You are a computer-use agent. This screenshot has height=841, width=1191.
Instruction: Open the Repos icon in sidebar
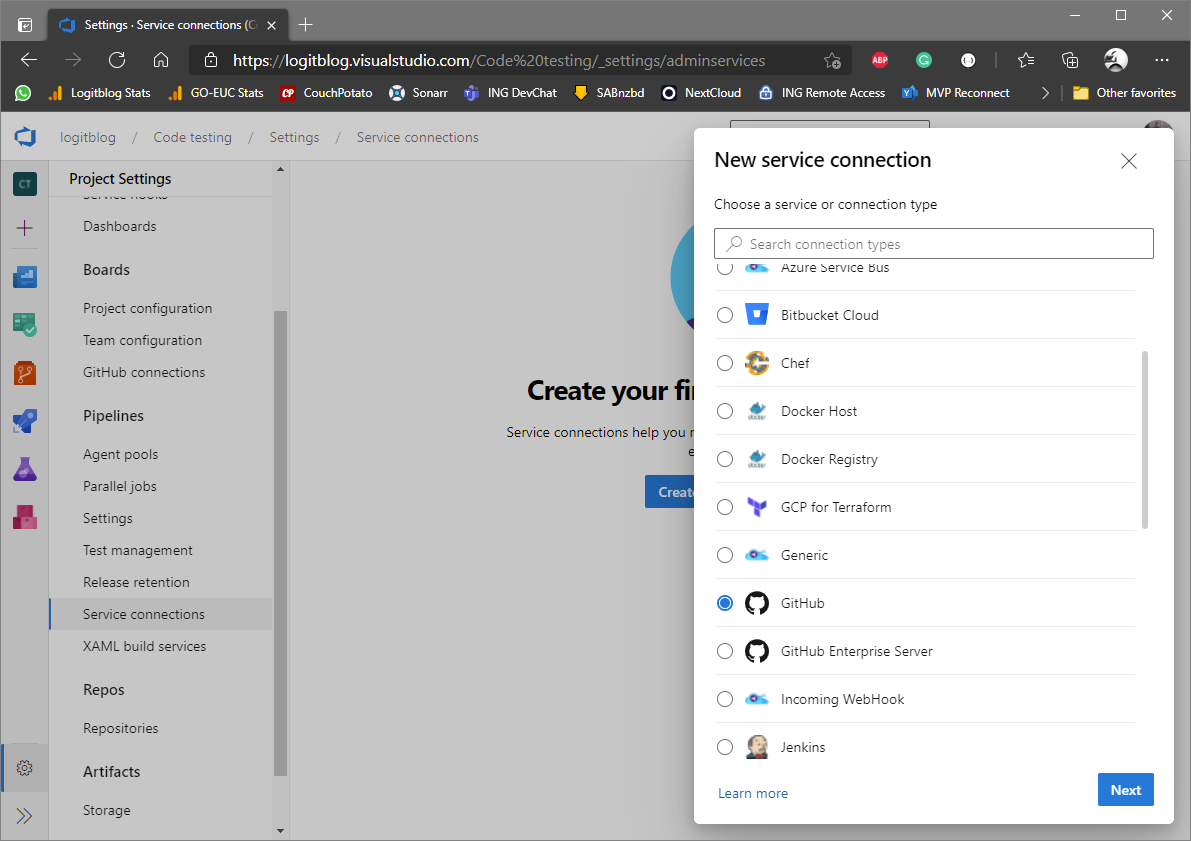click(25, 373)
